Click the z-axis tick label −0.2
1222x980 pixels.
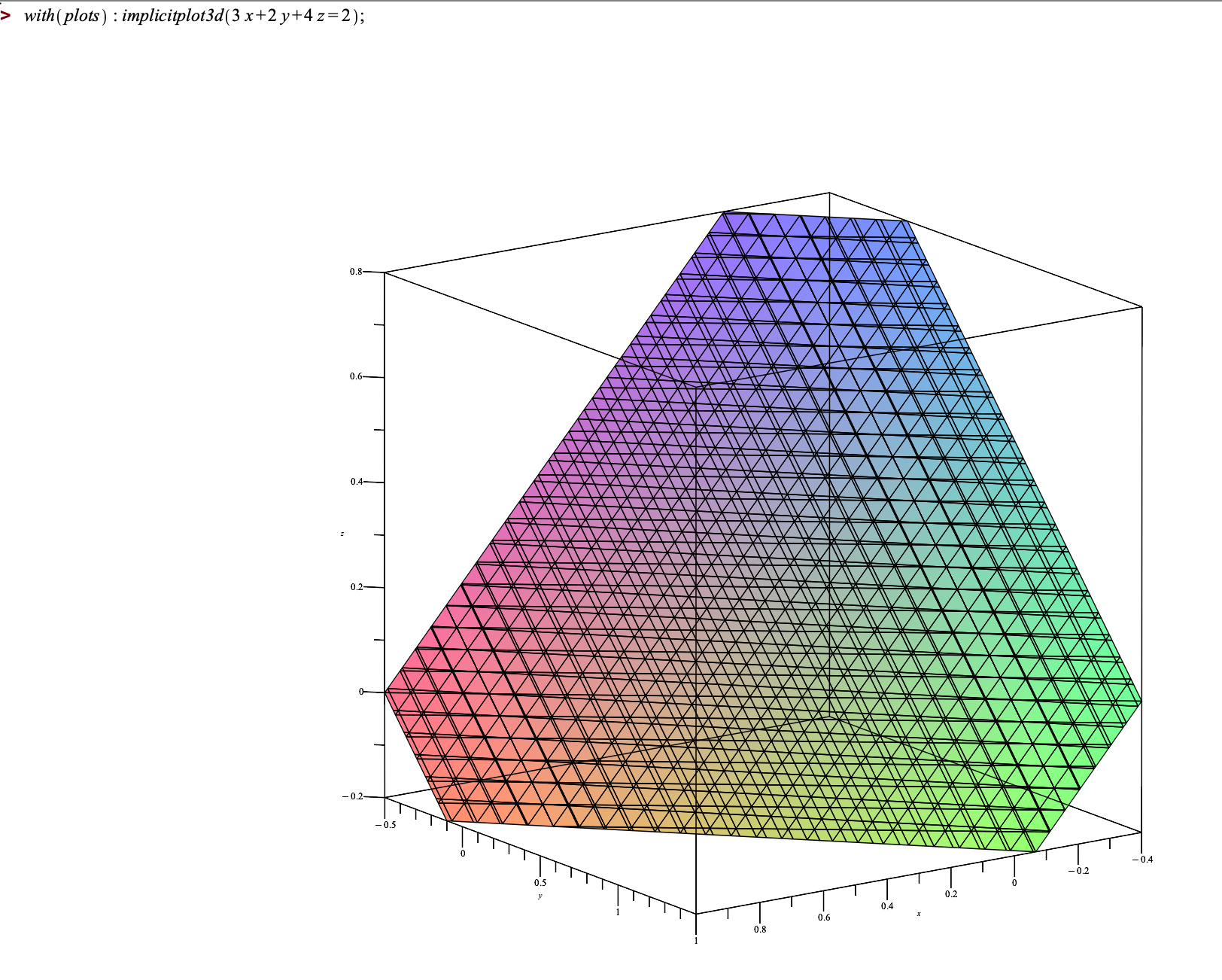[352, 796]
